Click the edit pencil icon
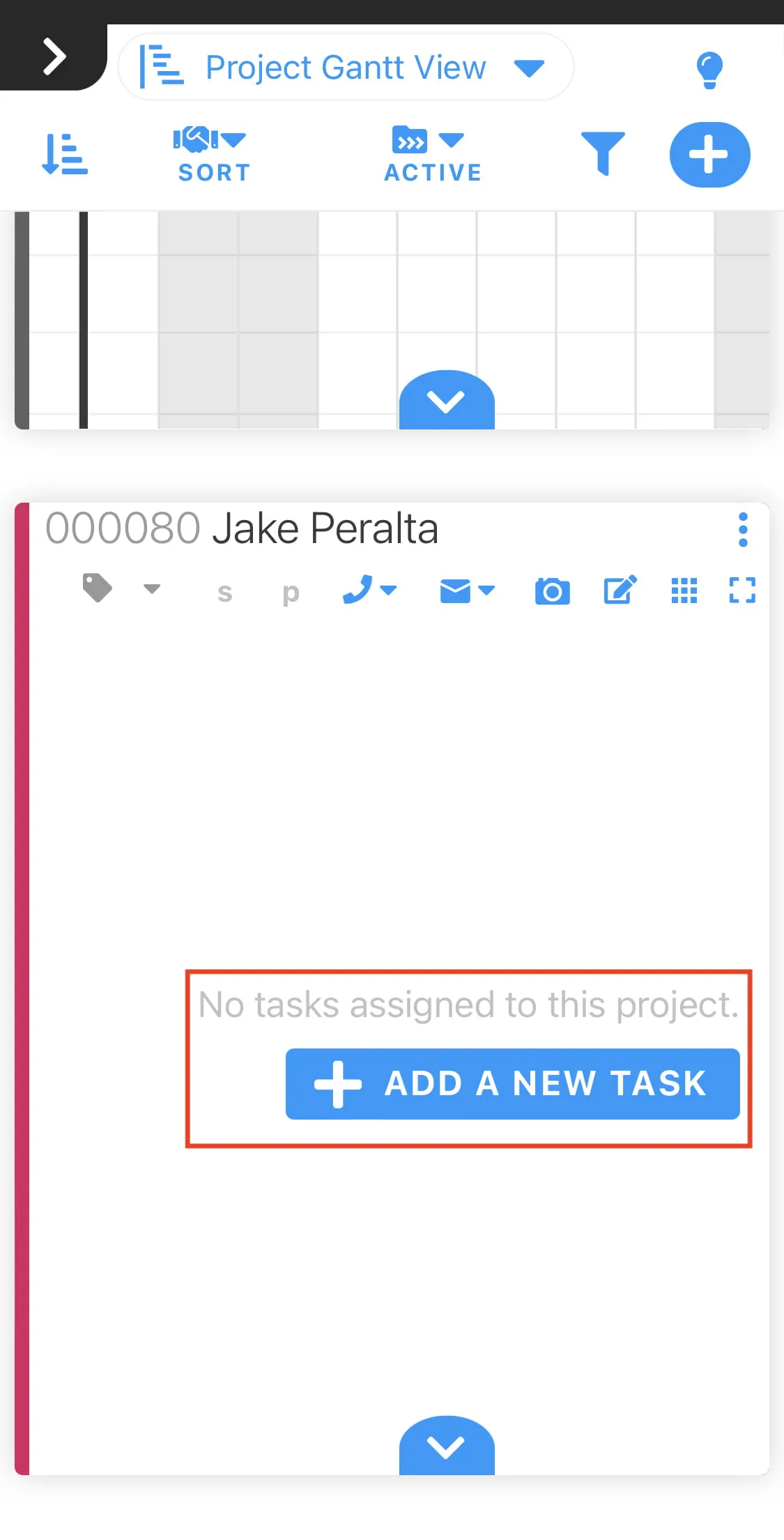784x1540 pixels. 620,590
